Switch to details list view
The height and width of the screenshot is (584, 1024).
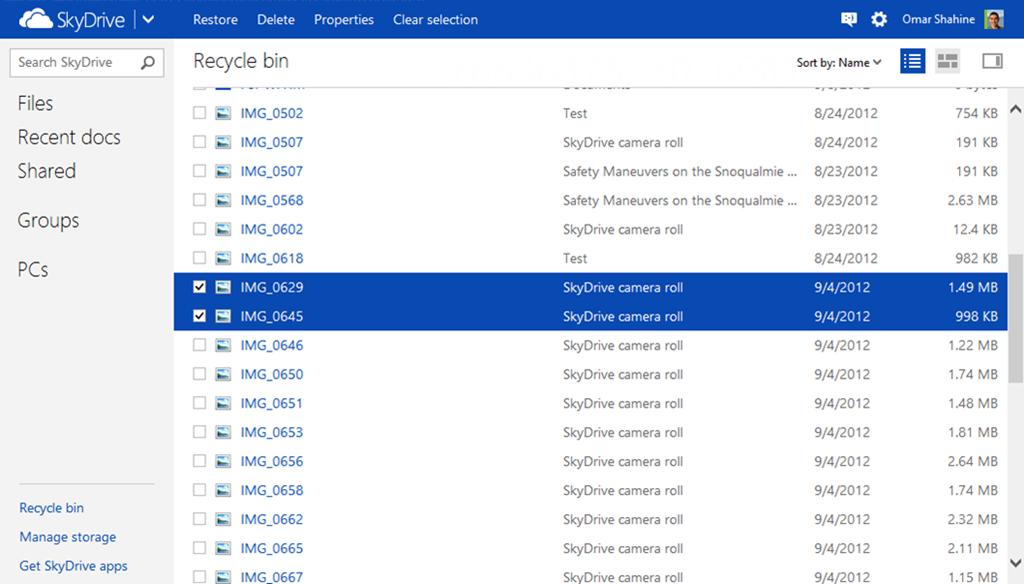[x=912, y=61]
